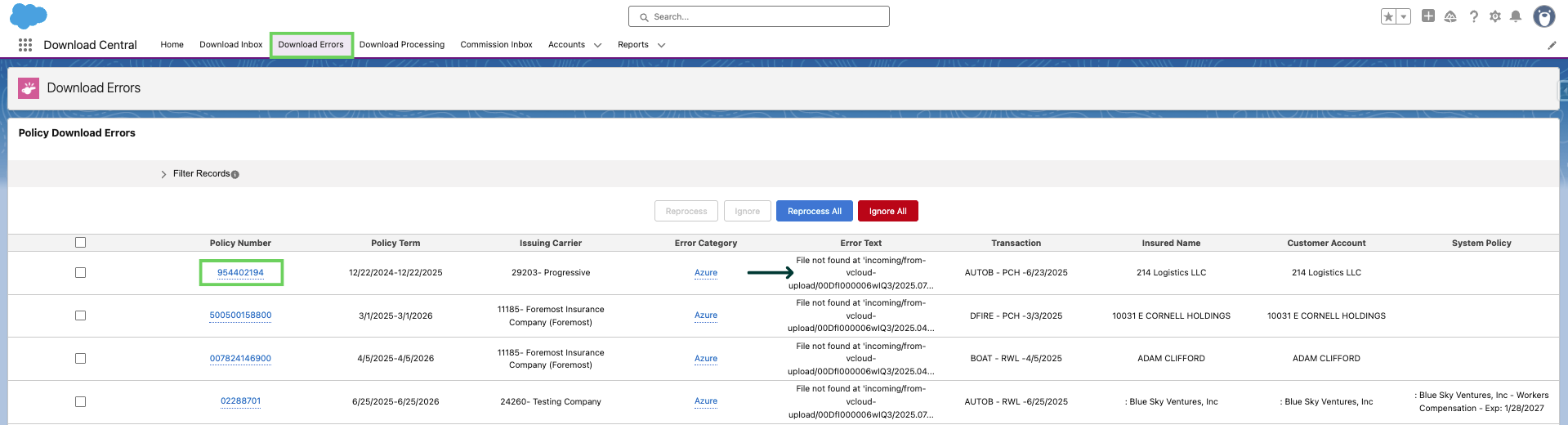Click the Azure link in ADAM CLIFFORD row

tap(706, 359)
